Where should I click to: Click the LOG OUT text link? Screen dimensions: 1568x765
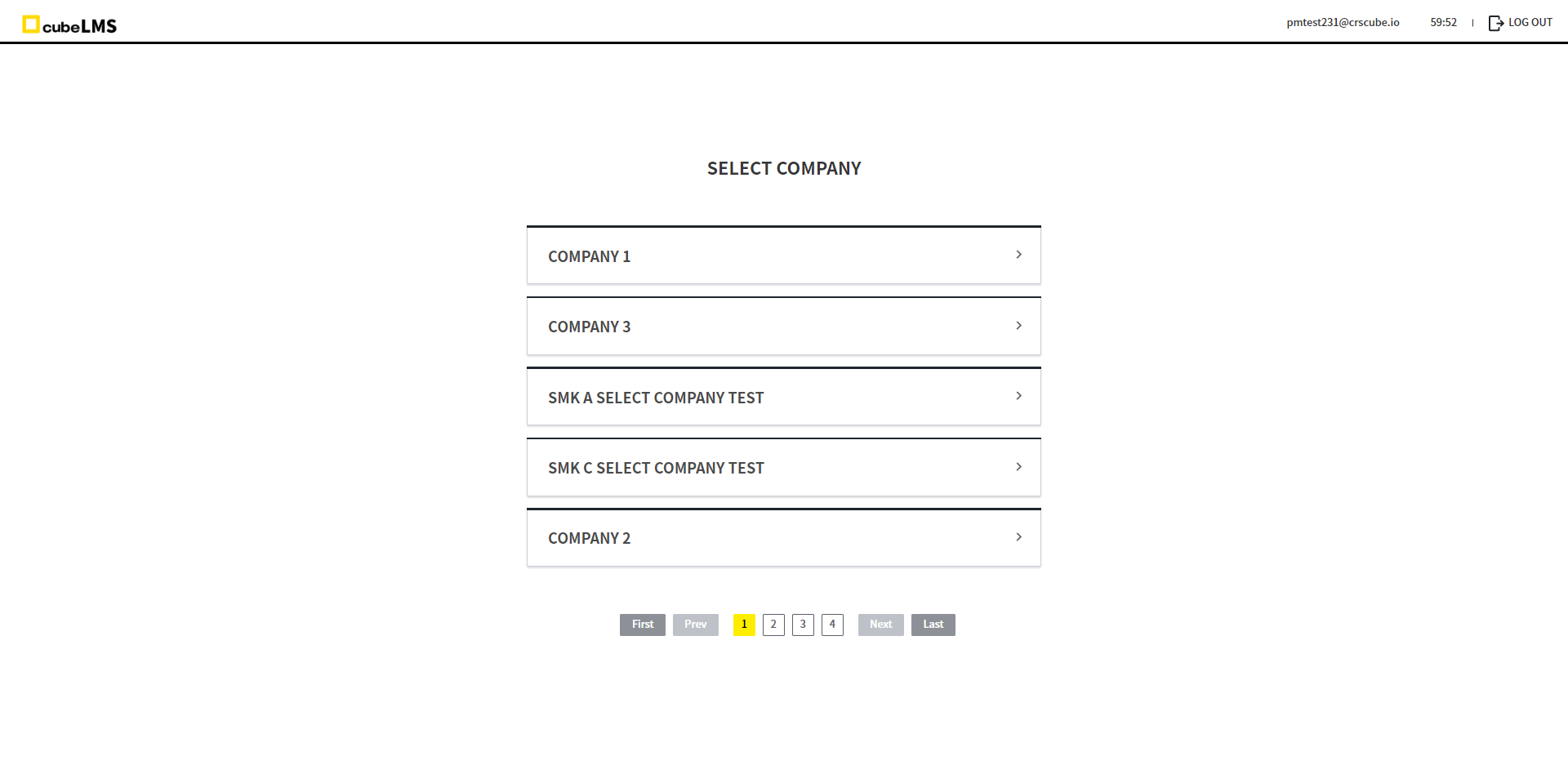click(x=1530, y=23)
